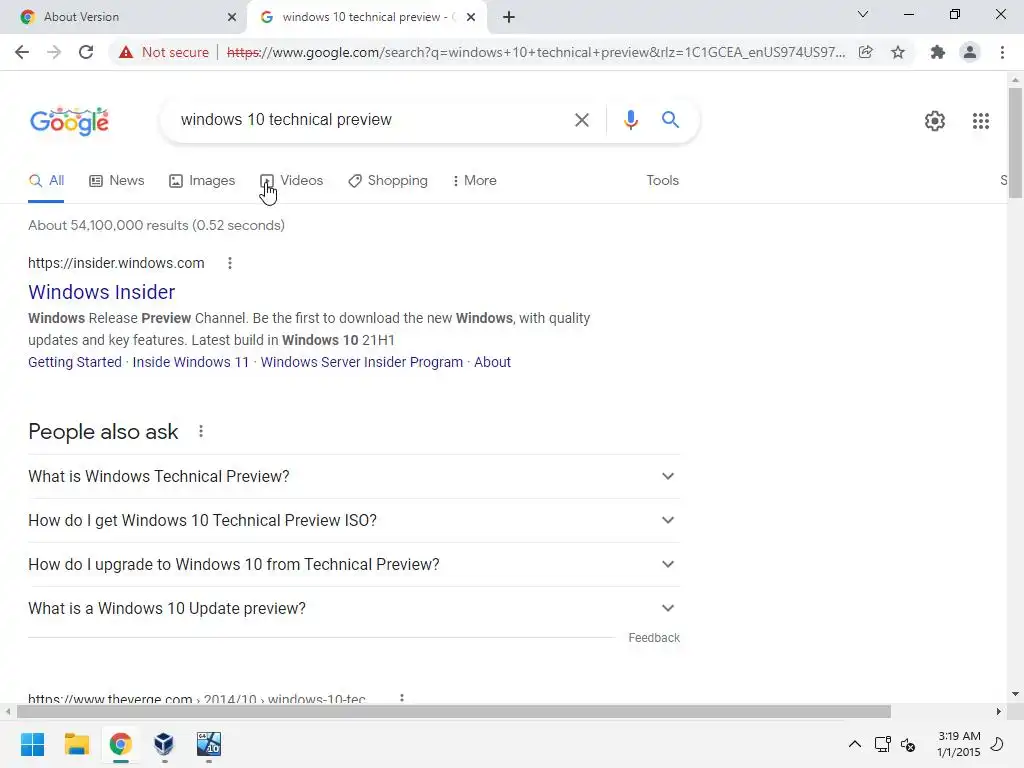Image resolution: width=1024 pixels, height=768 pixels.
Task: Switch to Videos results
Action: pyautogui.click(x=292, y=181)
